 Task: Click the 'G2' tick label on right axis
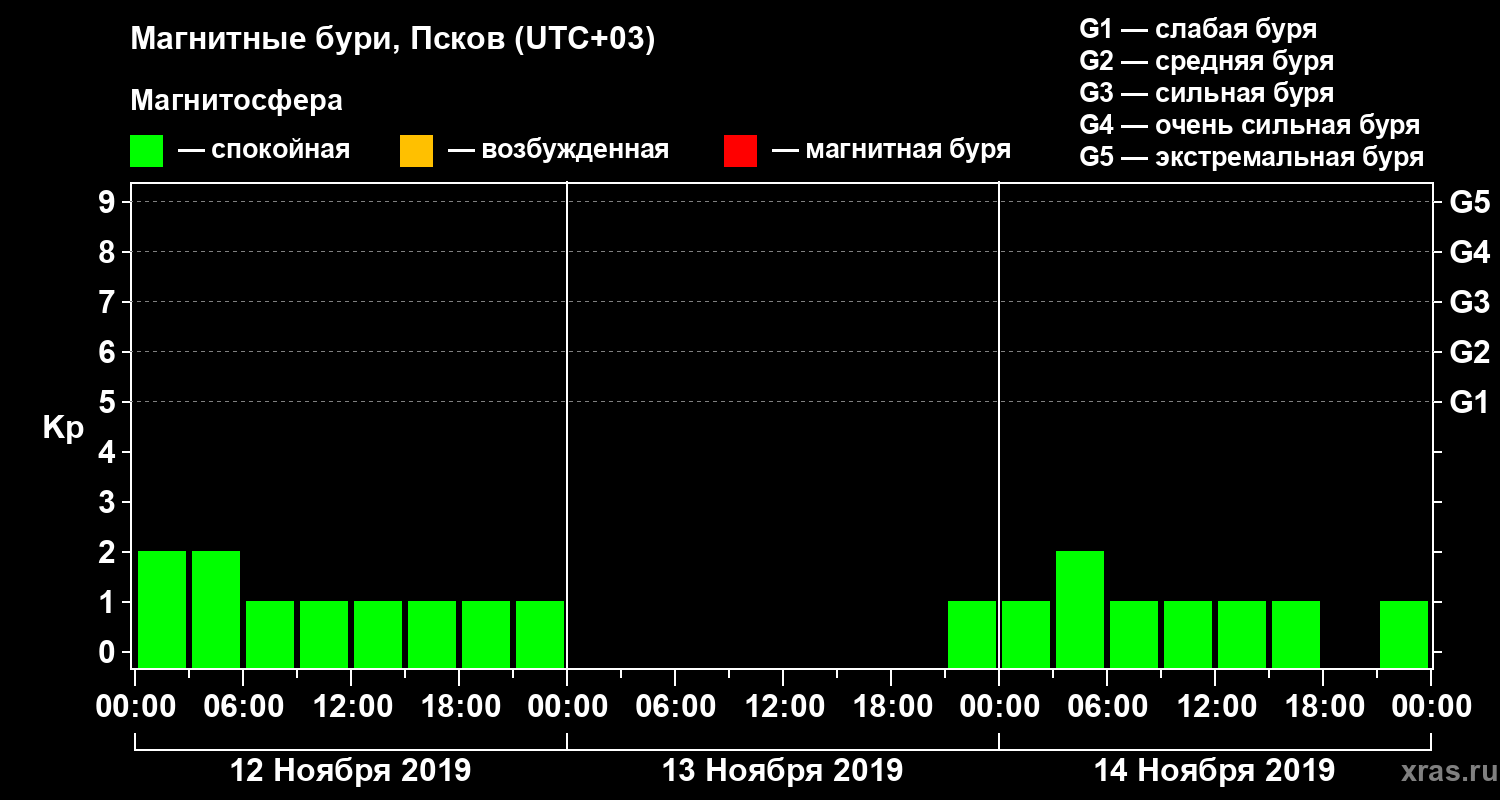pos(1469,352)
